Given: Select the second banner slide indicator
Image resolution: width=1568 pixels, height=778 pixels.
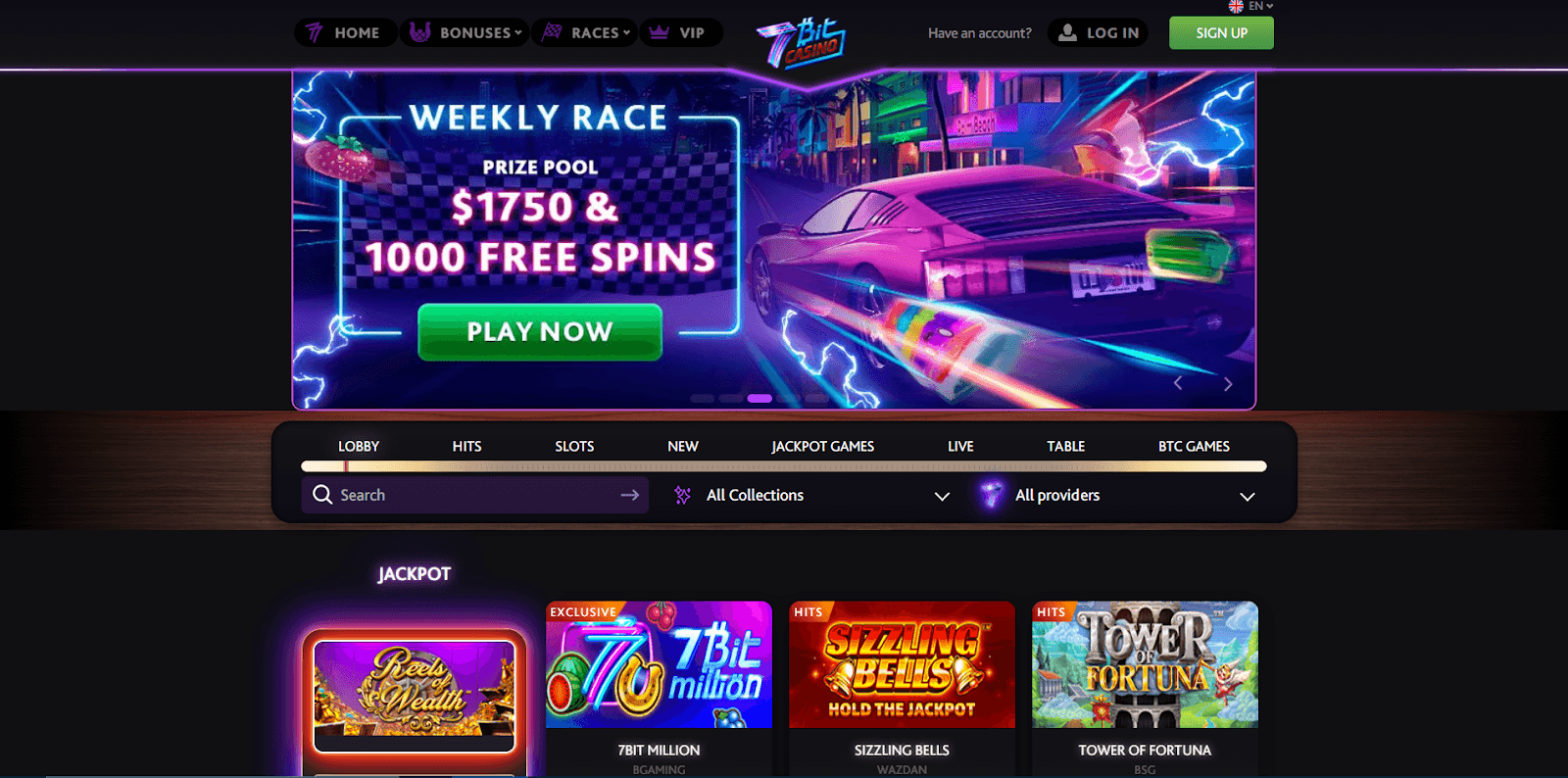Looking at the screenshot, I should click(730, 399).
